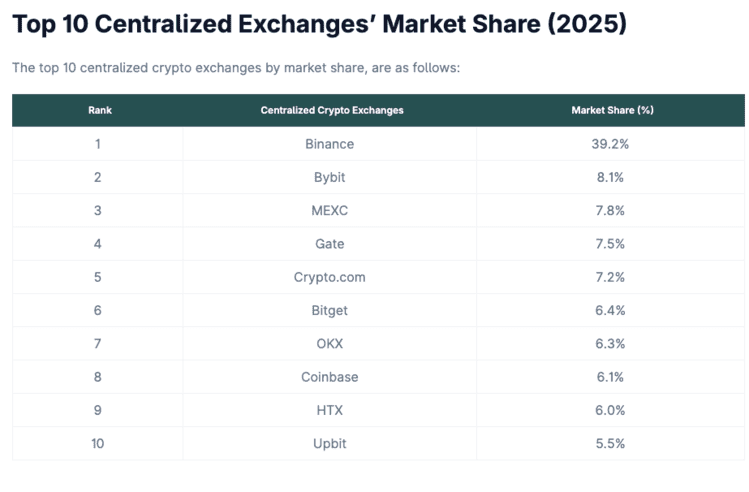The image size is (749, 492).
Task: Click the 39.2% market share value
Action: [610, 144]
